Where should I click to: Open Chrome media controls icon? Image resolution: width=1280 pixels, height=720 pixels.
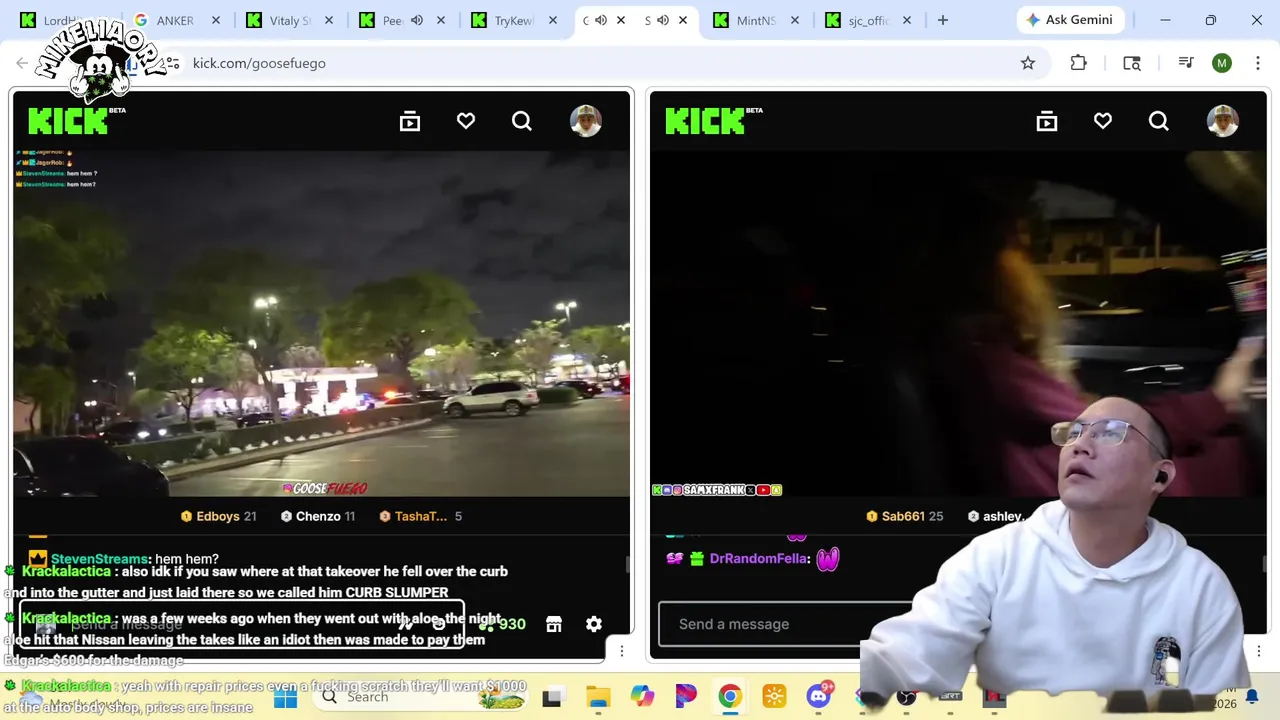click(x=1186, y=63)
